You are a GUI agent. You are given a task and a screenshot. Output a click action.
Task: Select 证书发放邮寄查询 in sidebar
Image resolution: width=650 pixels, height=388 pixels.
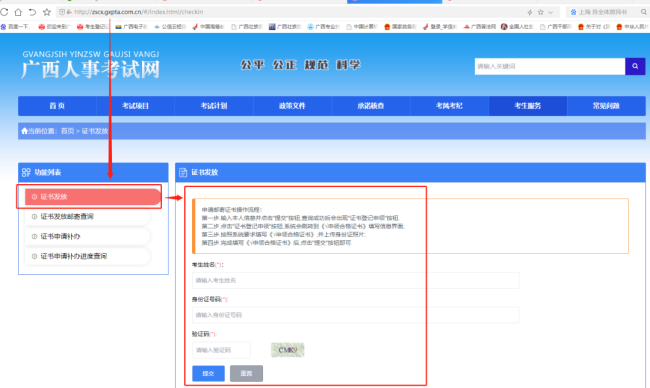click(87, 216)
